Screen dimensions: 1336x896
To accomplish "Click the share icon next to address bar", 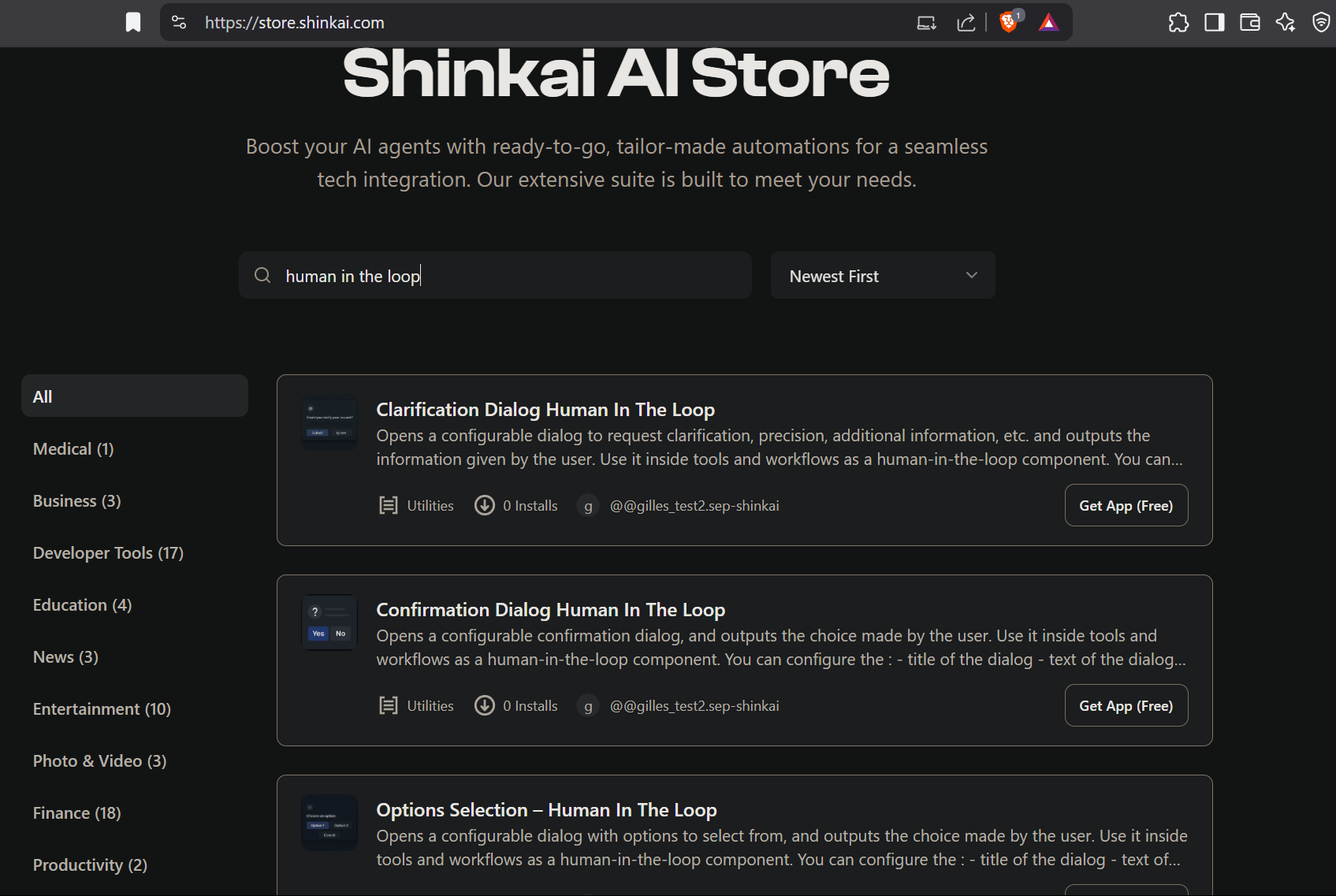I will [966, 22].
